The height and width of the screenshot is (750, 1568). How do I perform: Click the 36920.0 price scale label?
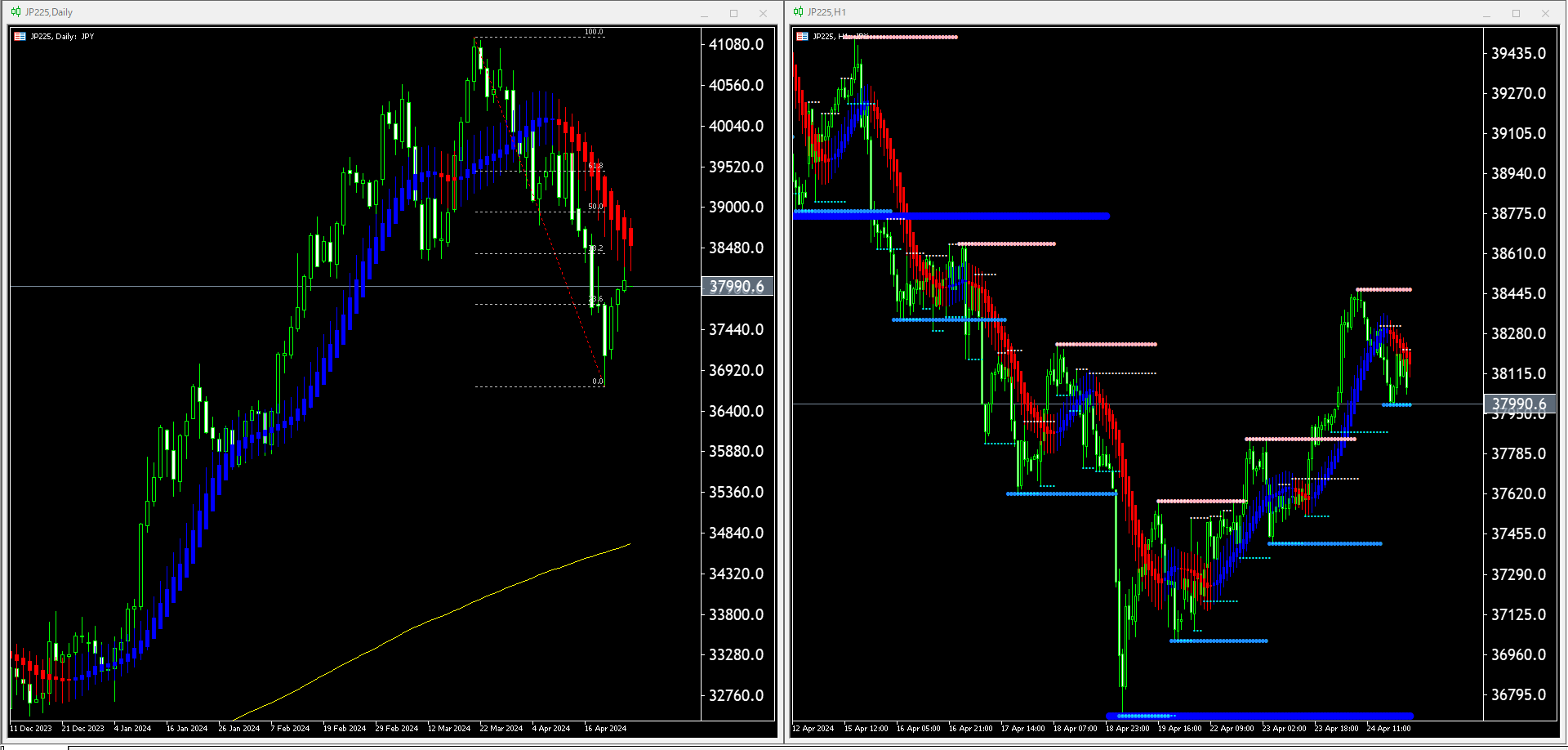[737, 371]
